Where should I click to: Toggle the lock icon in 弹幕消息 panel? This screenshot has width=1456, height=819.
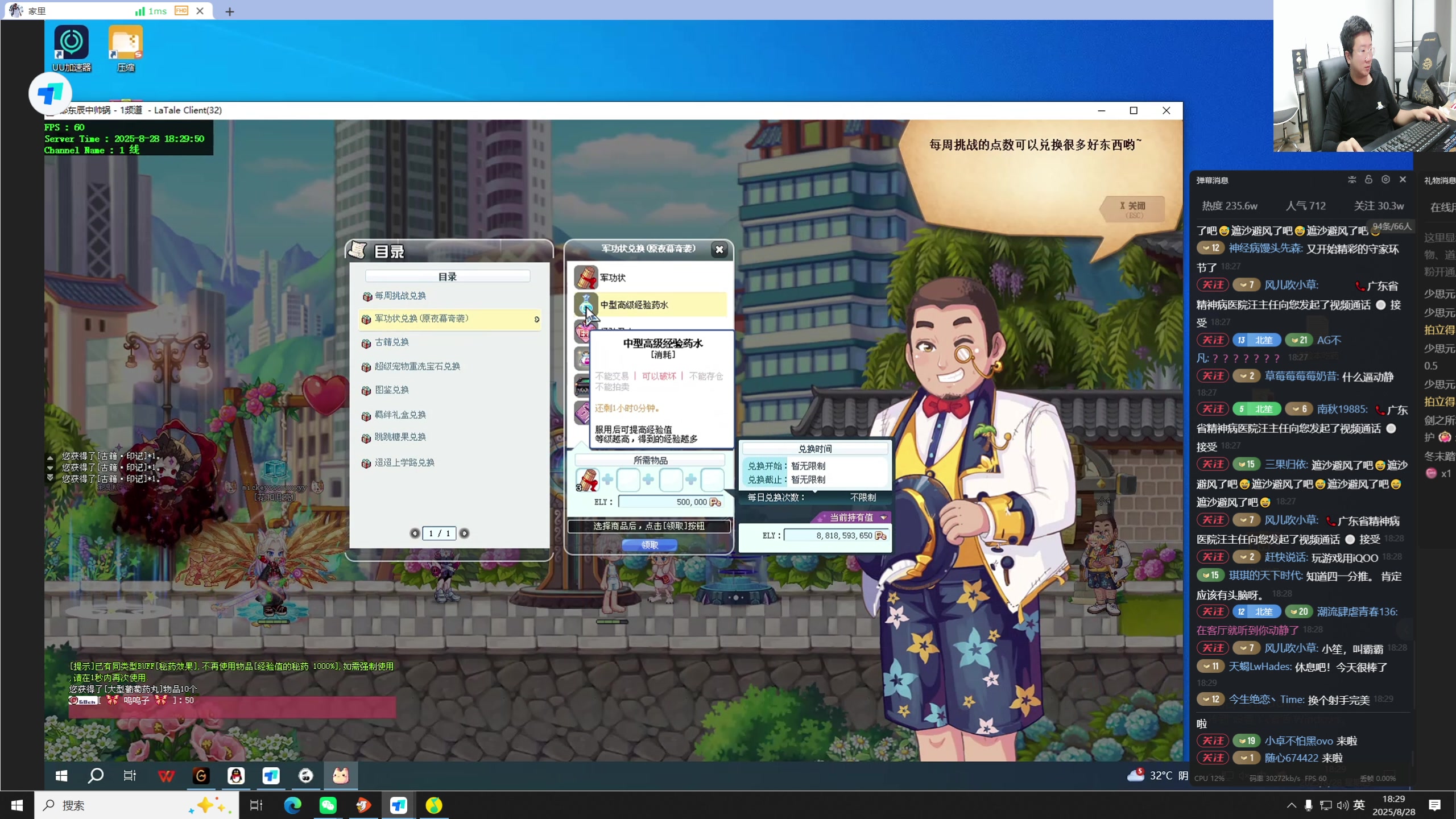pyautogui.click(x=1369, y=180)
